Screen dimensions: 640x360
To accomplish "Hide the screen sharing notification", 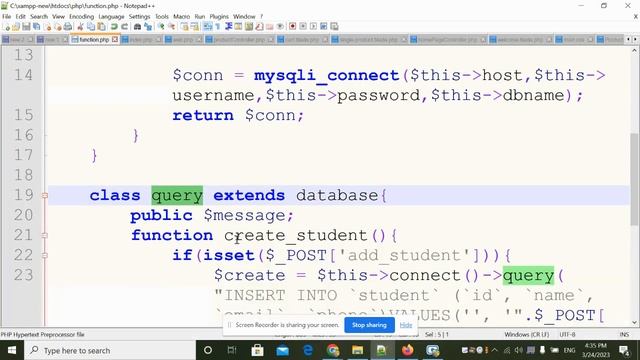I will pos(406,325).
